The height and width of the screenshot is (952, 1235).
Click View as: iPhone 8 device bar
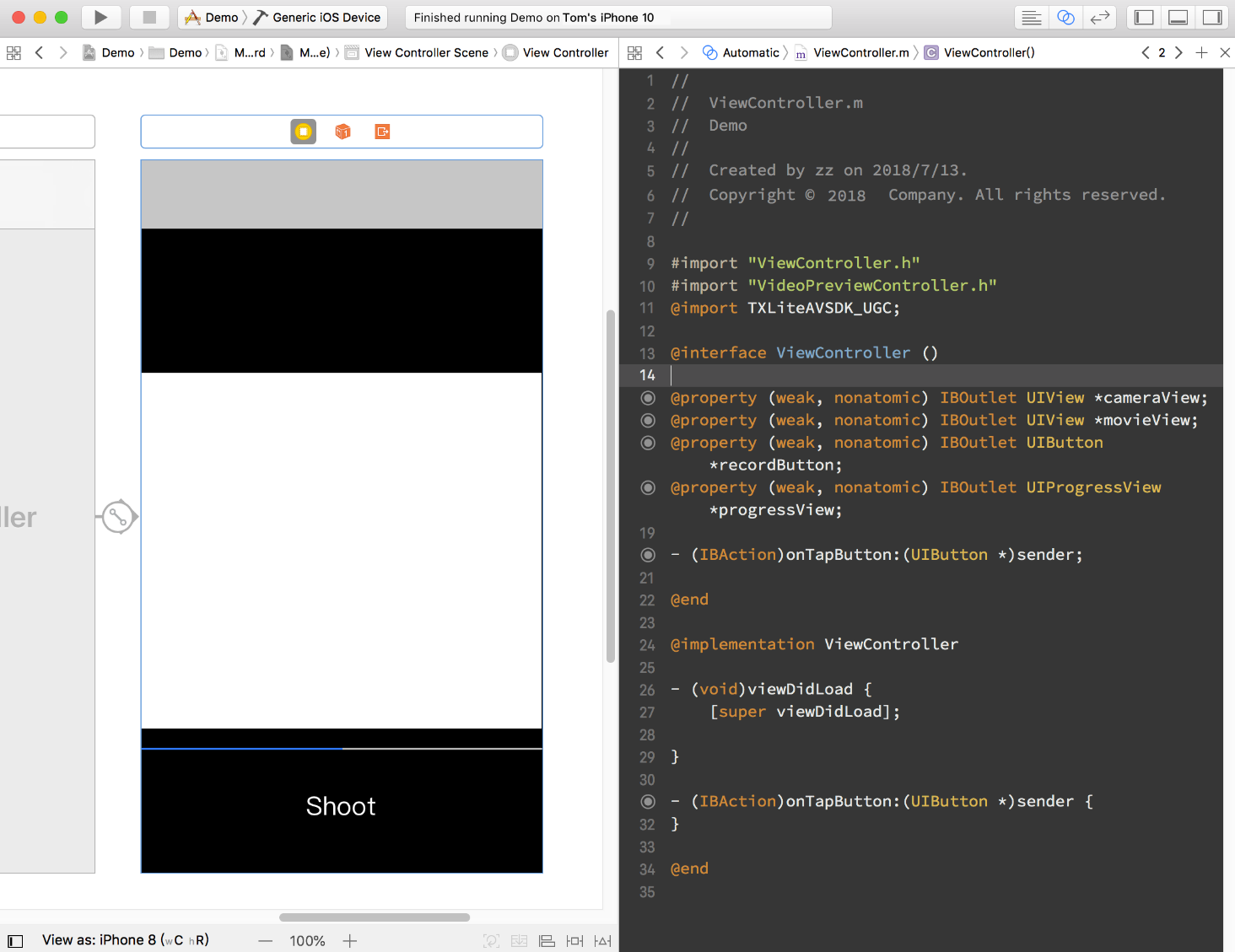125,939
